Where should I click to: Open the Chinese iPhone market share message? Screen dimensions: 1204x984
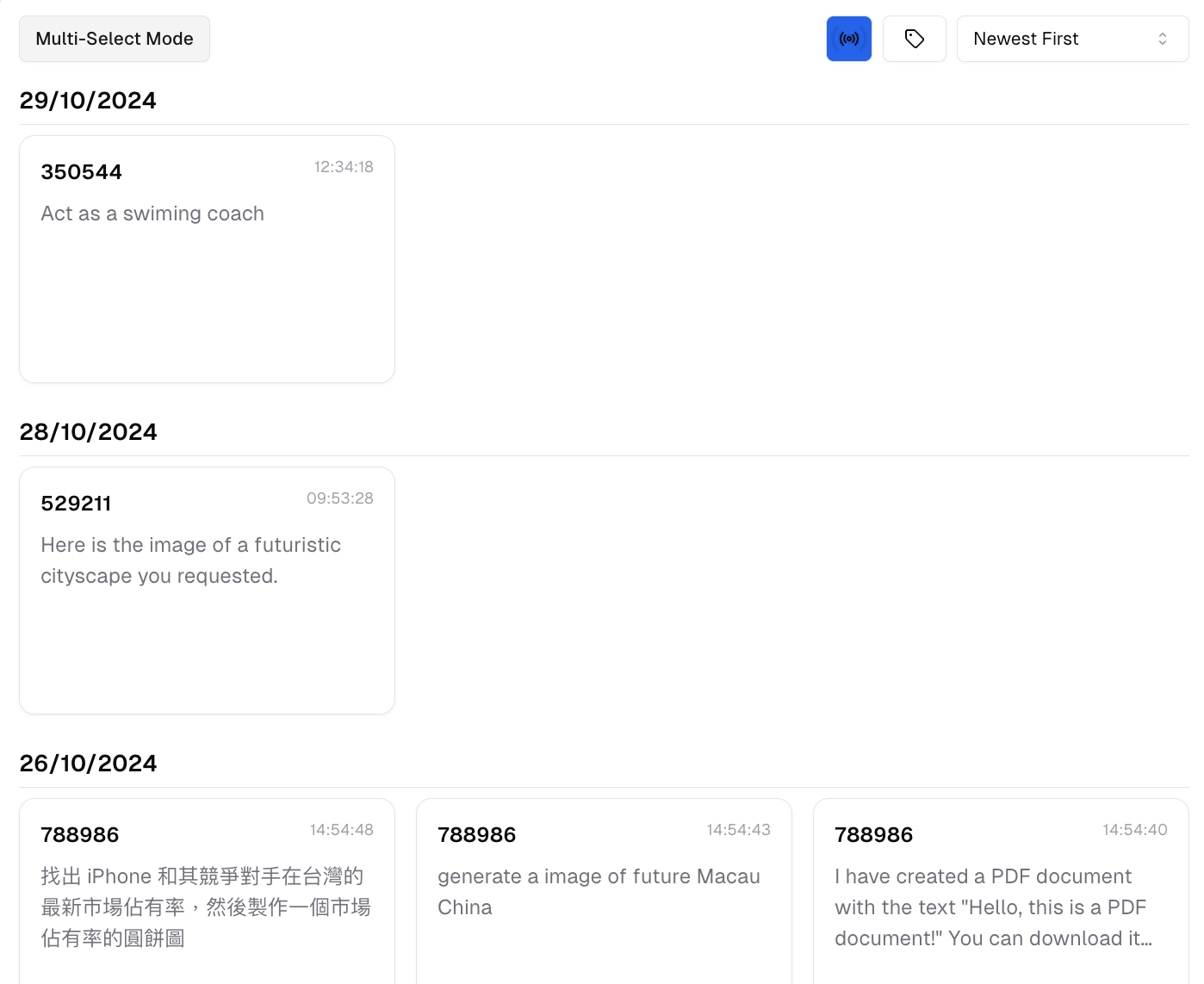click(x=206, y=907)
